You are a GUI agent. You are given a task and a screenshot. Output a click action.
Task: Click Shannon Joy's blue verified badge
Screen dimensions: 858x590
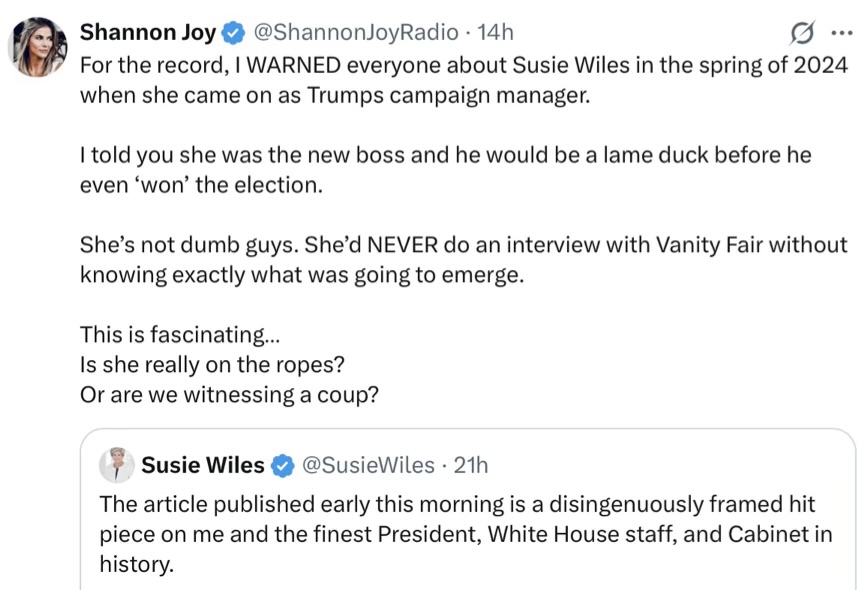coord(233,33)
